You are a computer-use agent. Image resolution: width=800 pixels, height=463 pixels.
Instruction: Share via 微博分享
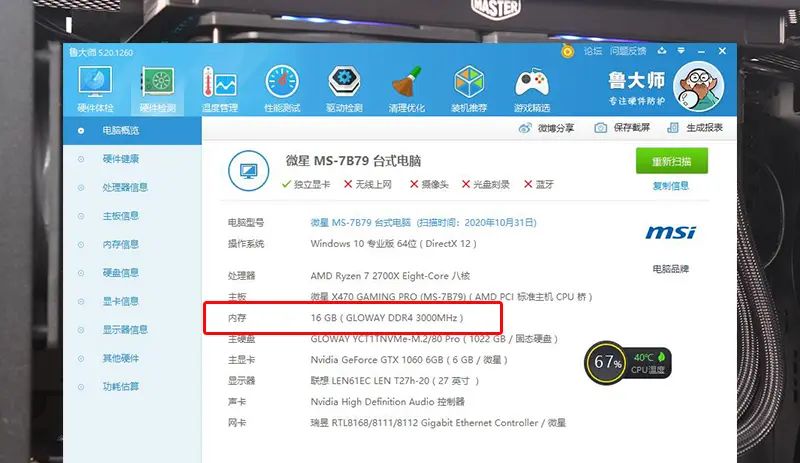pyautogui.click(x=546, y=128)
